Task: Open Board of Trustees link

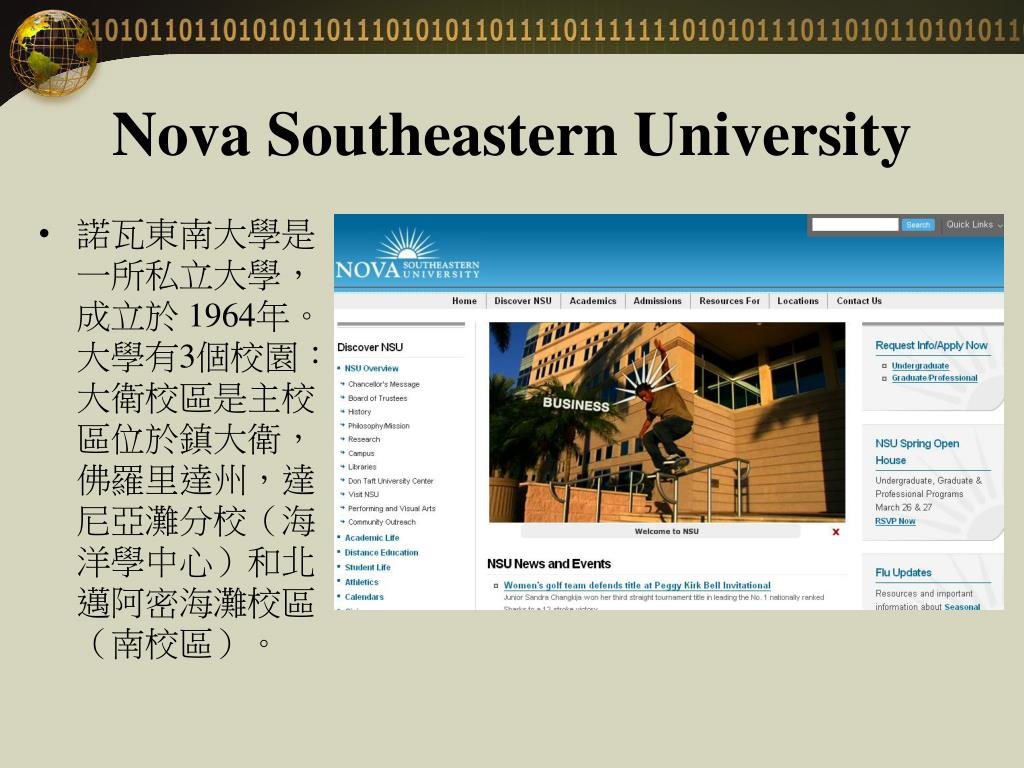Action: (377, 398)
